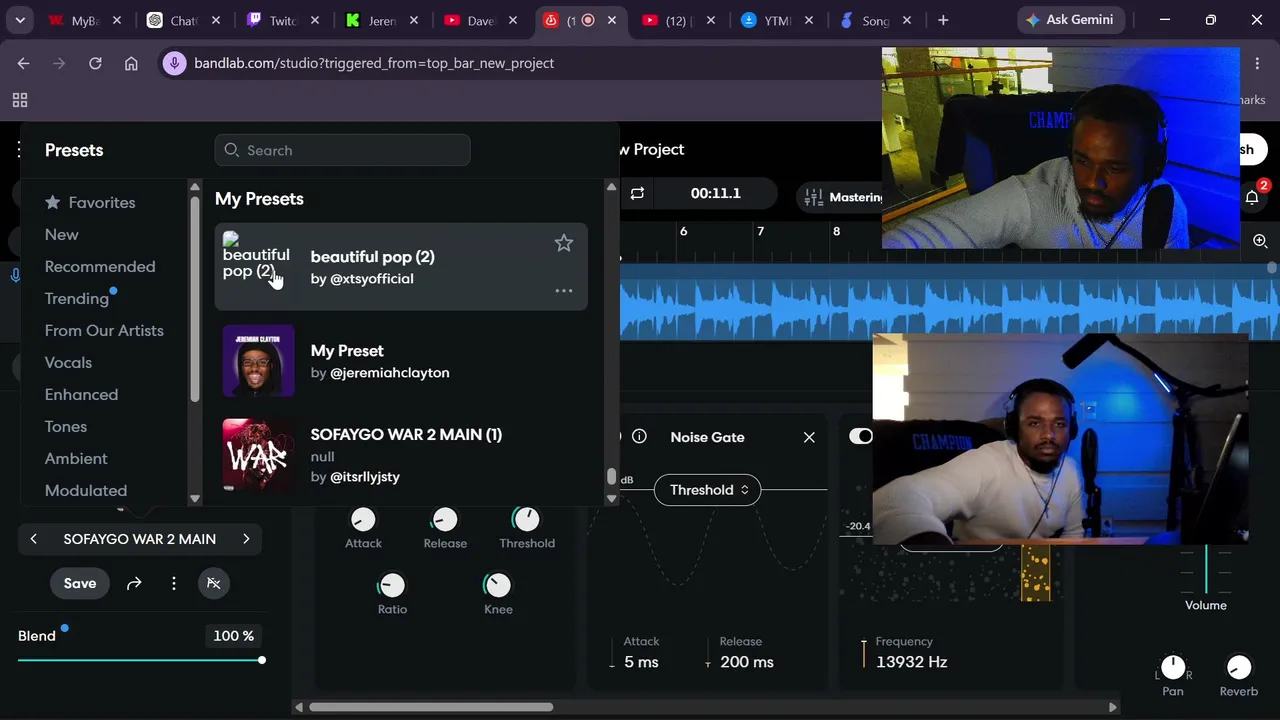Toggle the loop cycle icon in transport

[637, 193]
